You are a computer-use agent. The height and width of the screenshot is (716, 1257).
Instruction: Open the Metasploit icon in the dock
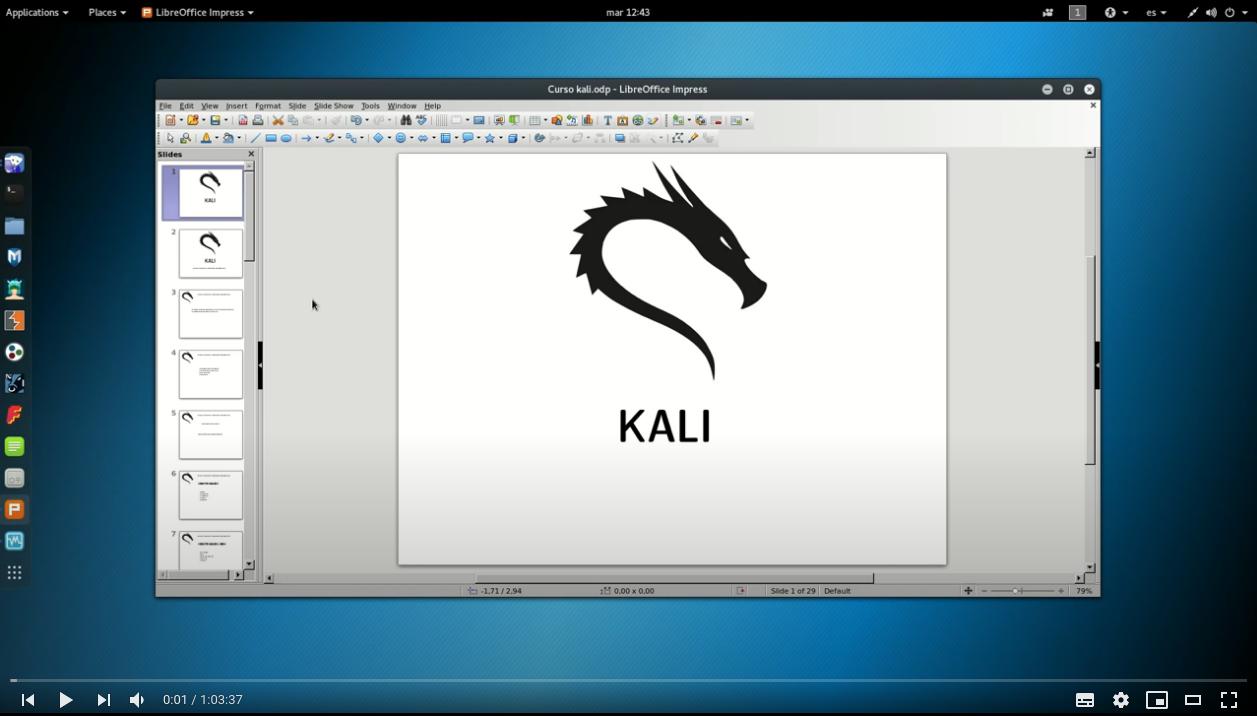tap(14, 257)
